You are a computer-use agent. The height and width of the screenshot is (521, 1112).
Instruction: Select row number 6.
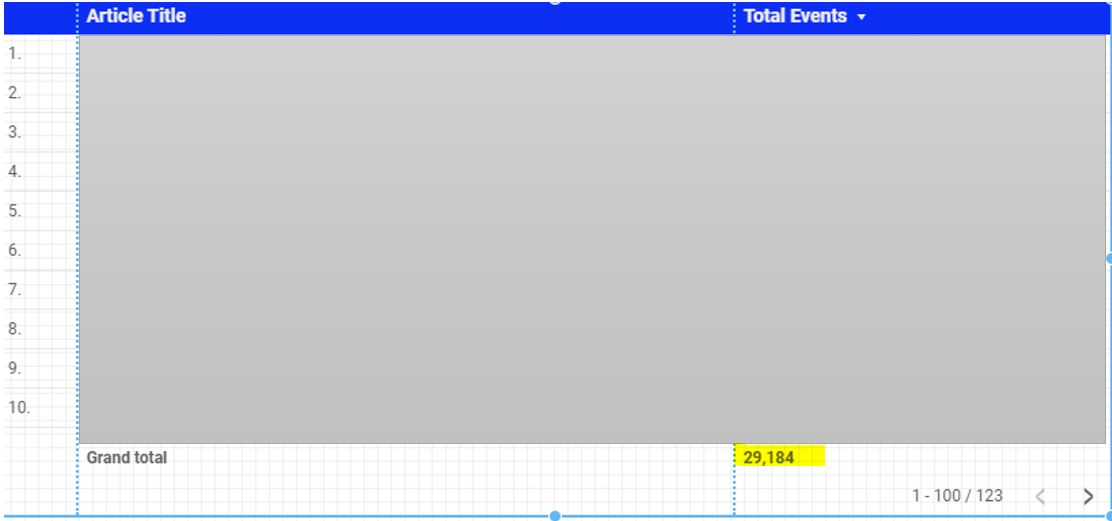15,250
